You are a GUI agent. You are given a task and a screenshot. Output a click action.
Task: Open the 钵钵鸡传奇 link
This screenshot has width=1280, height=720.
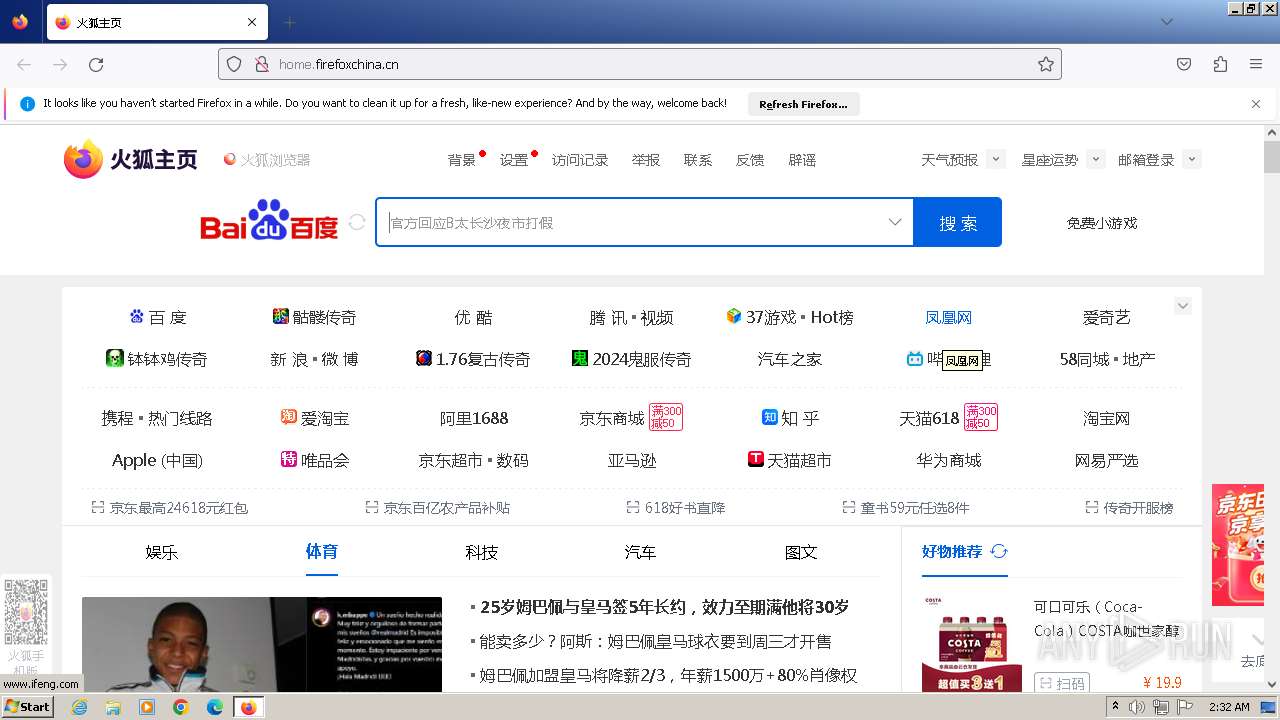click(x=157, y=359)
